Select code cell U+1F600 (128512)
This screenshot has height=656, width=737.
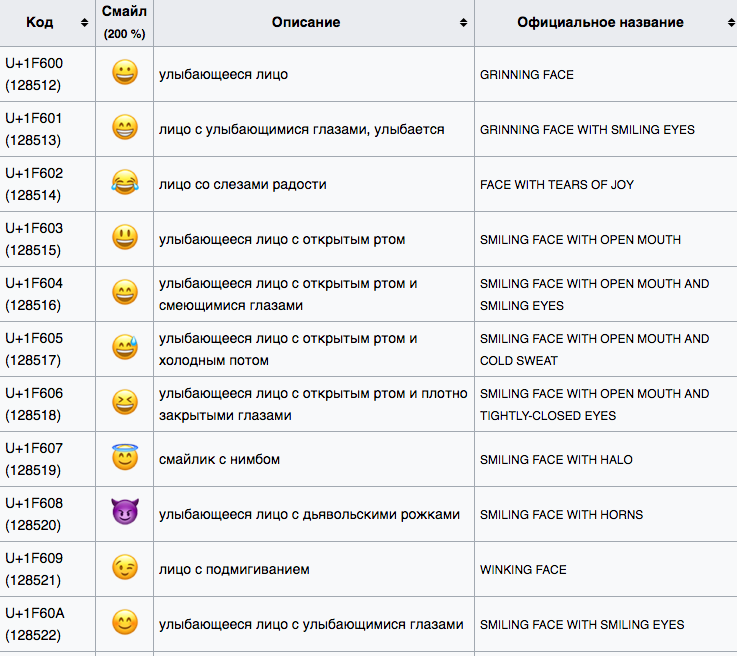tap(47, 74)
